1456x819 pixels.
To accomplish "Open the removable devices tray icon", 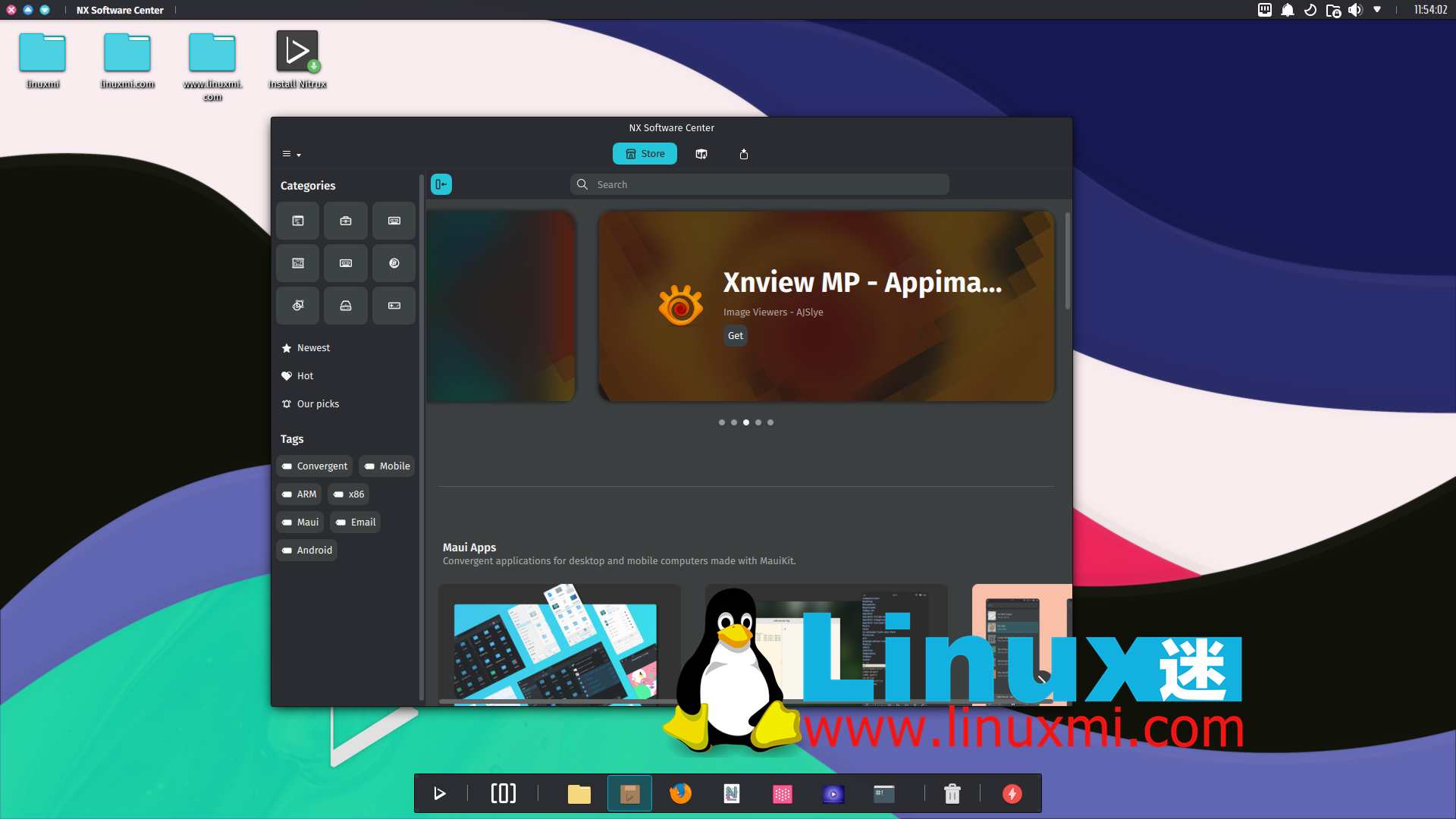I will 1333,10.
